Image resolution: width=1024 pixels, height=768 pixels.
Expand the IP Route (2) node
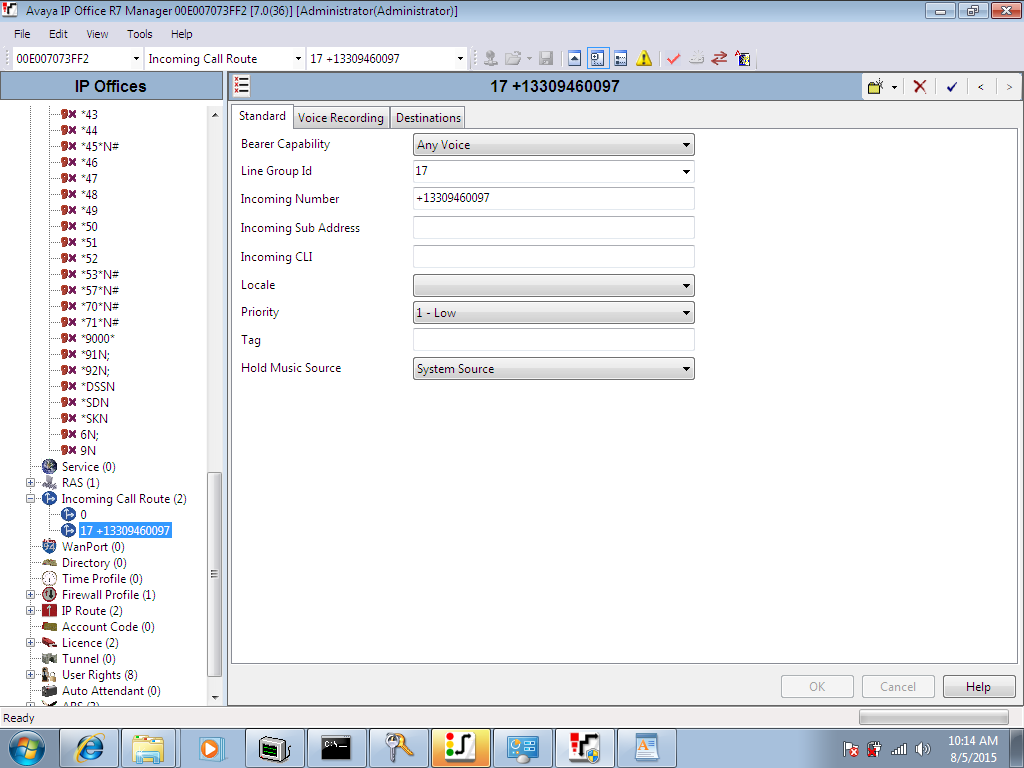click(x=30, y=611)
